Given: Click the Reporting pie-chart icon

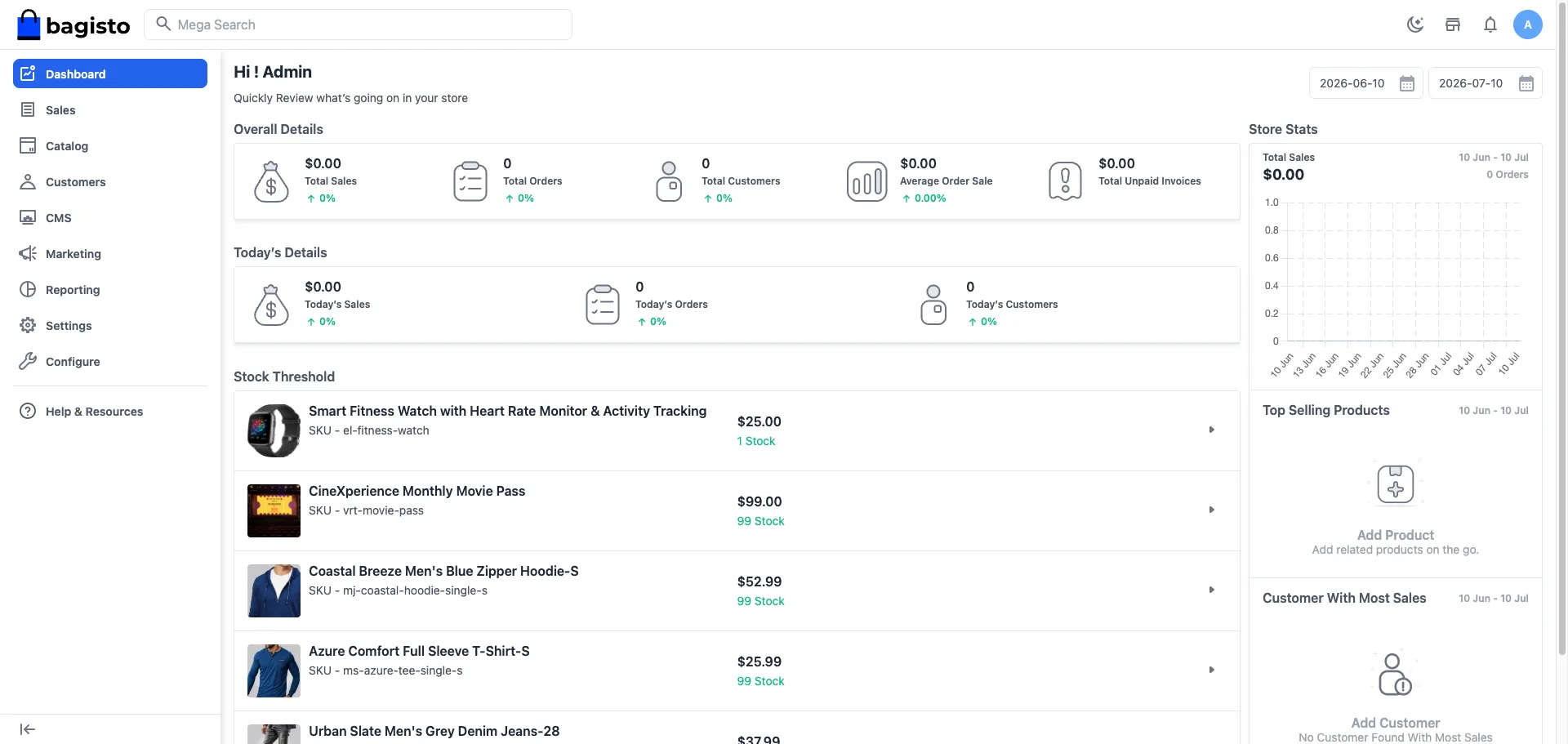Looking at the screenshot, I should pyautogui.click(x=28, y=289).
